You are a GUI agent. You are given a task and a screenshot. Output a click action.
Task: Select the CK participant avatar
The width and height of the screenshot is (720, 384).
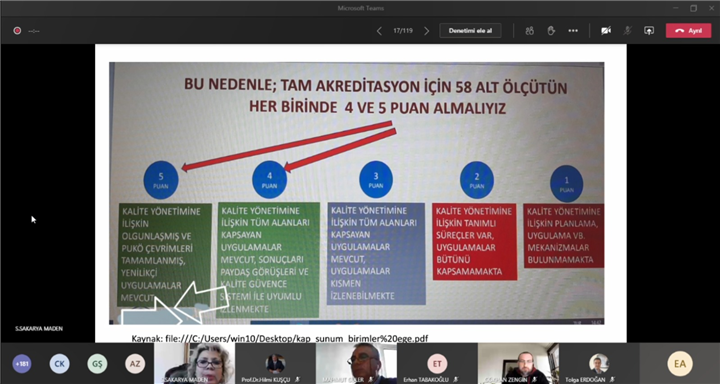pos(60,364)
